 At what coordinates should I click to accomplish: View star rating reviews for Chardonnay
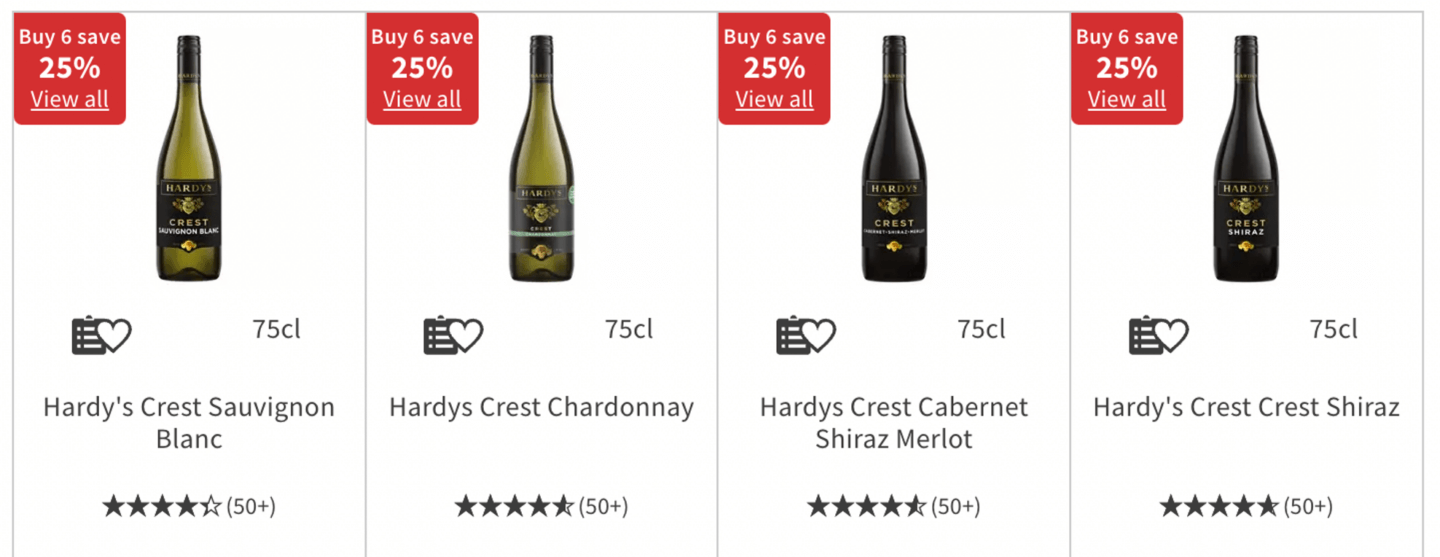[541, 506]
